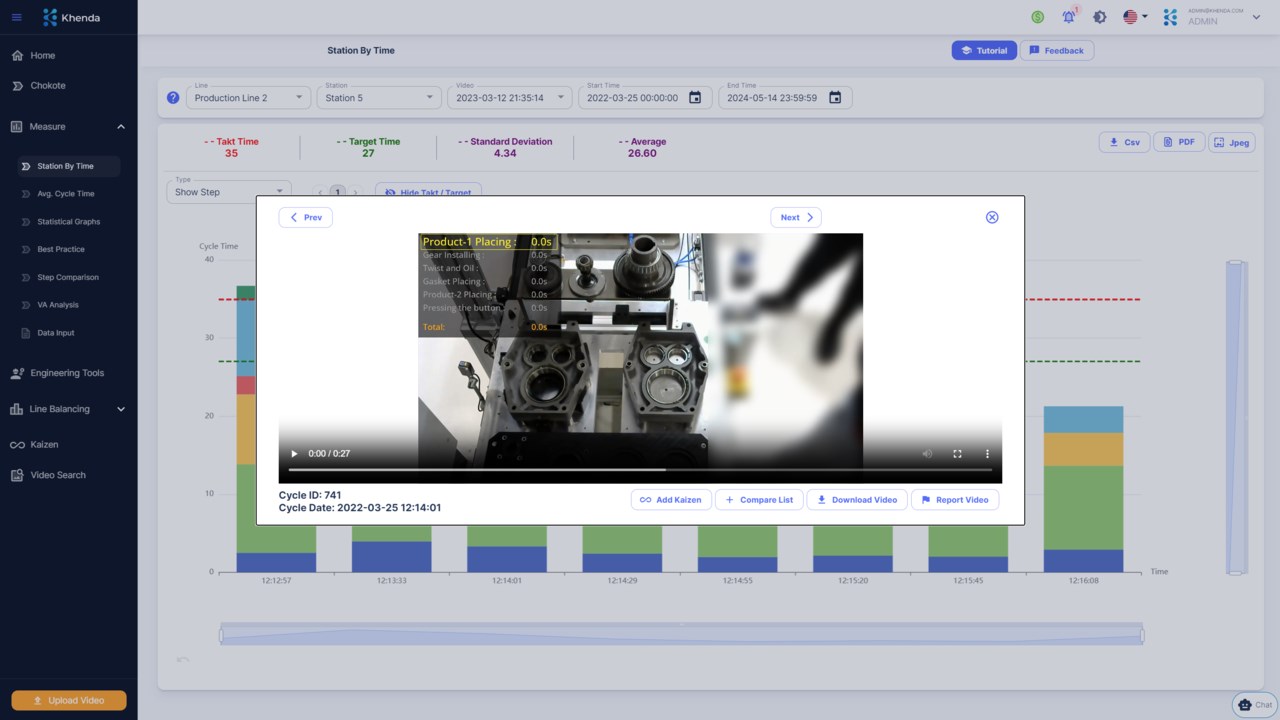Go to Avg. Cycle Time page
This screenshot has width=1280, height=720.
pyautogui.click(x=66, y=194)
